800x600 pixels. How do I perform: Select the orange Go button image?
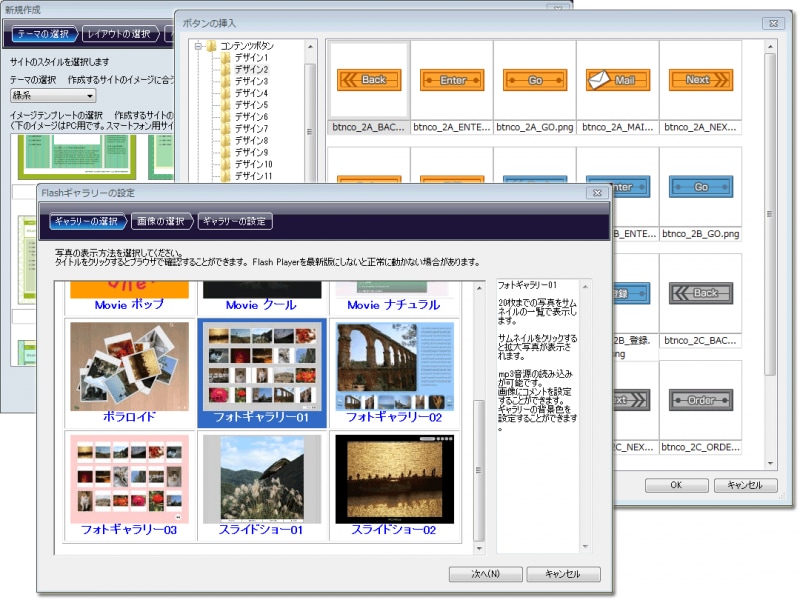535,80
